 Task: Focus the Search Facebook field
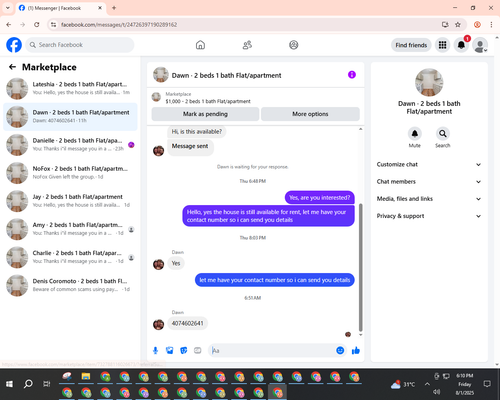80,45
